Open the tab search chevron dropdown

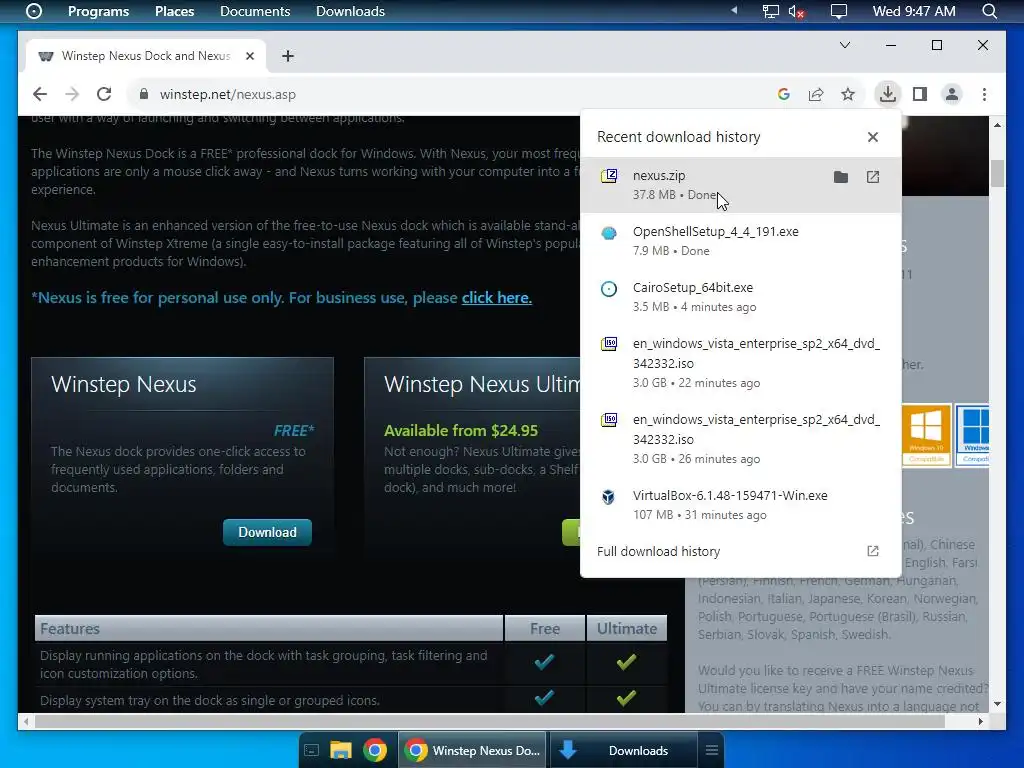point(844,45)
